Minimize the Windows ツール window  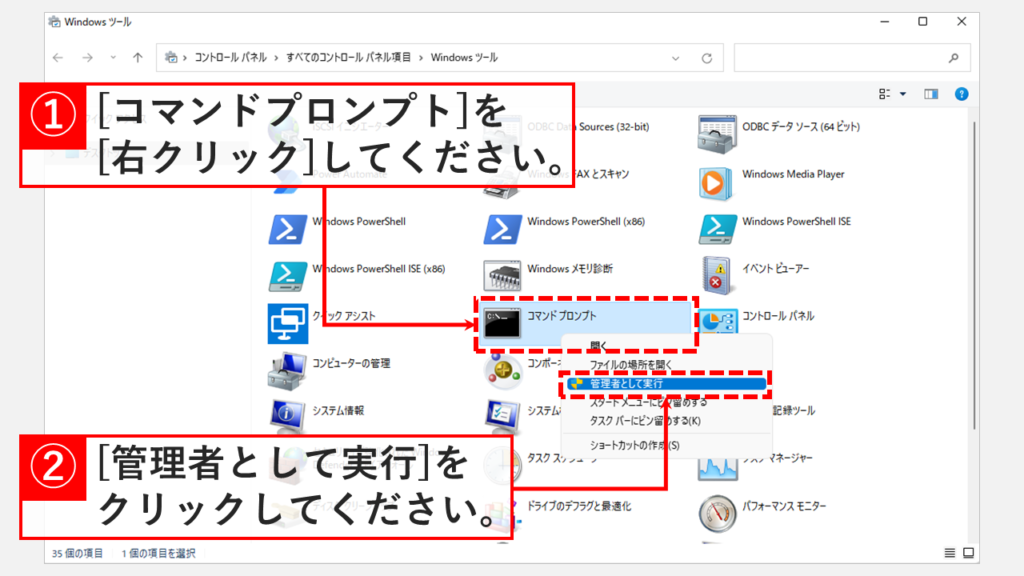pyautogui.click(x=884, y=22)
